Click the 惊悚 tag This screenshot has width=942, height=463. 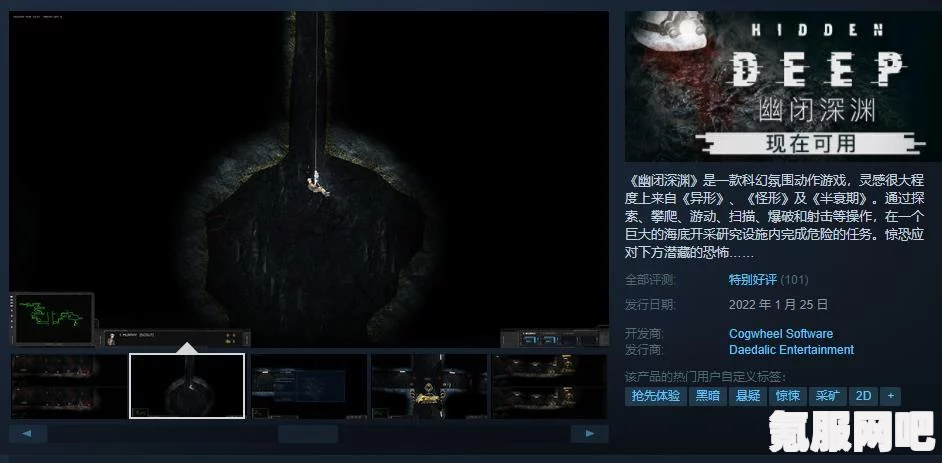[x=788, y=396]
